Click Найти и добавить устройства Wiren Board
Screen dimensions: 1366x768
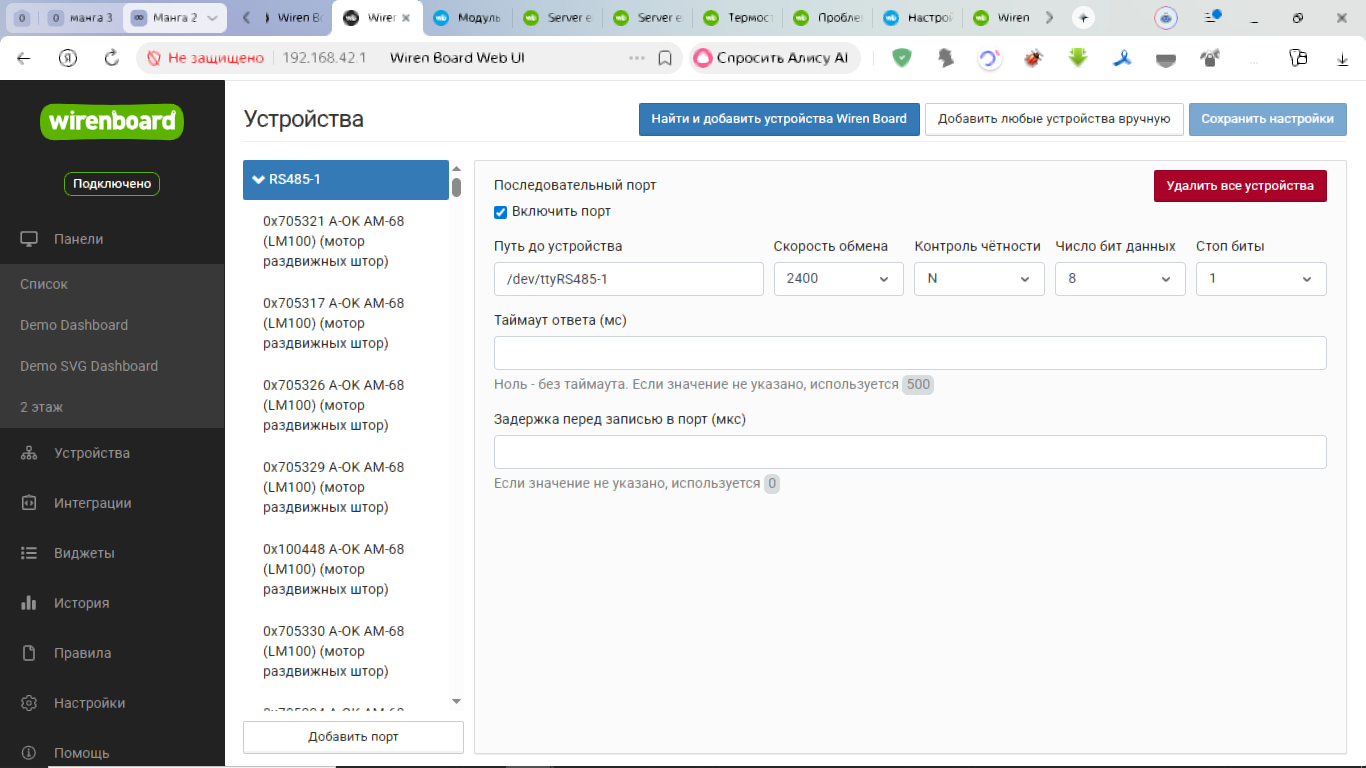[x=778, y=119]
